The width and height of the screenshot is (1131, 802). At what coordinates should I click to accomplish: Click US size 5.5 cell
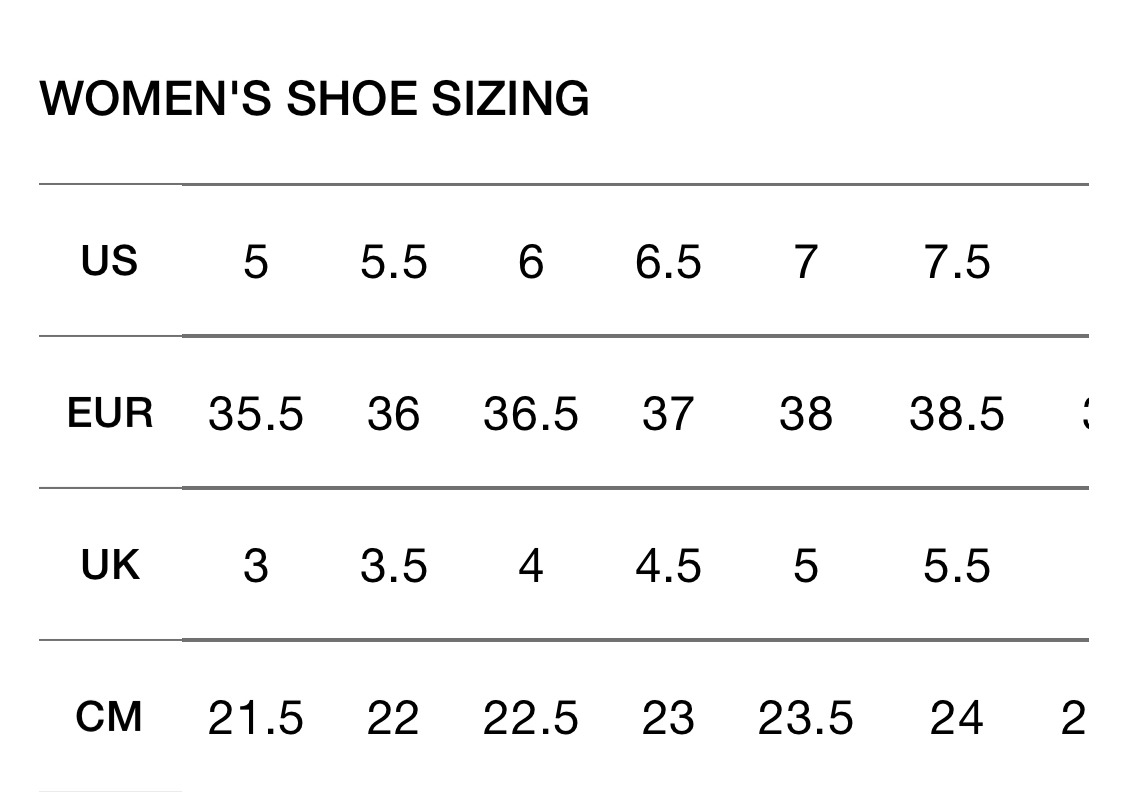(394, 261)
